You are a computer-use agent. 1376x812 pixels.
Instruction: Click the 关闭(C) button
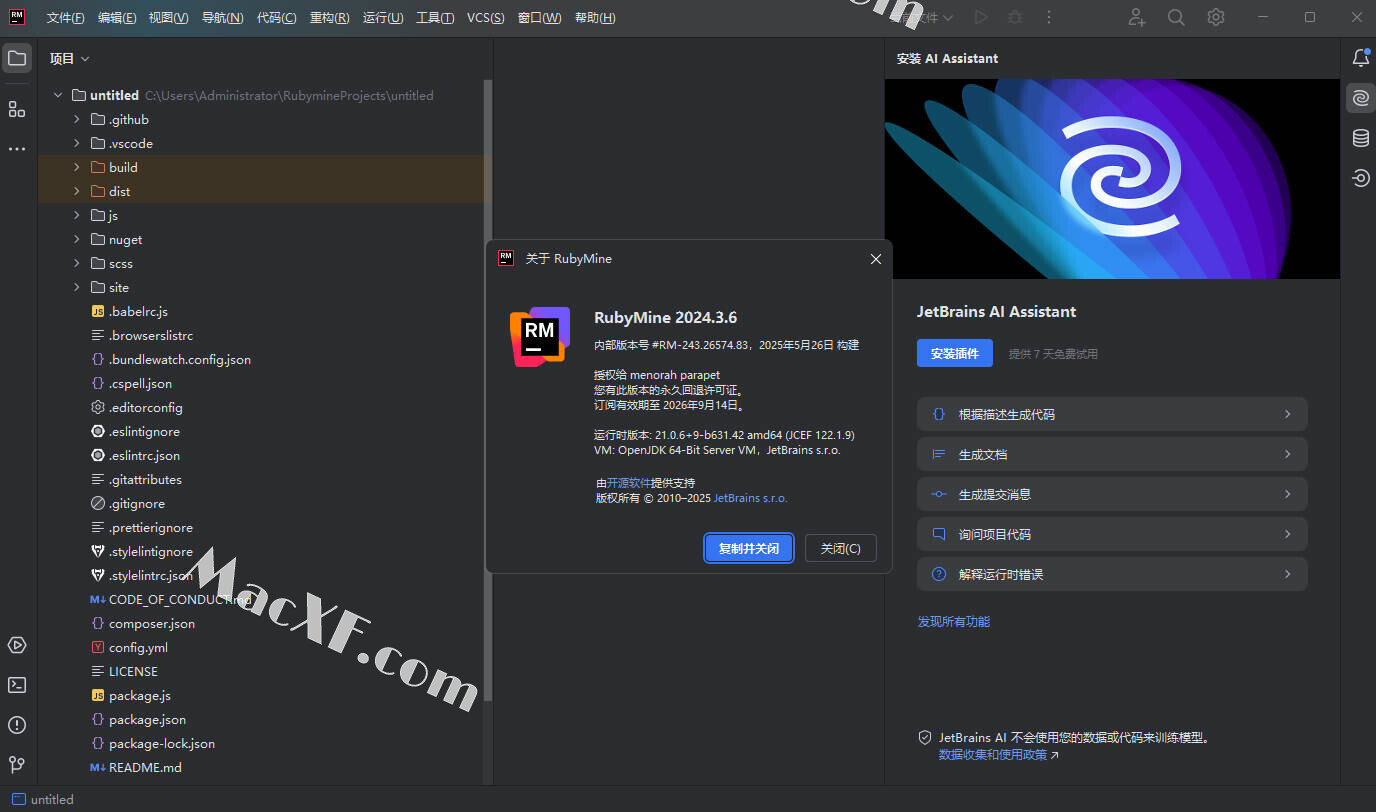point(840,548)
